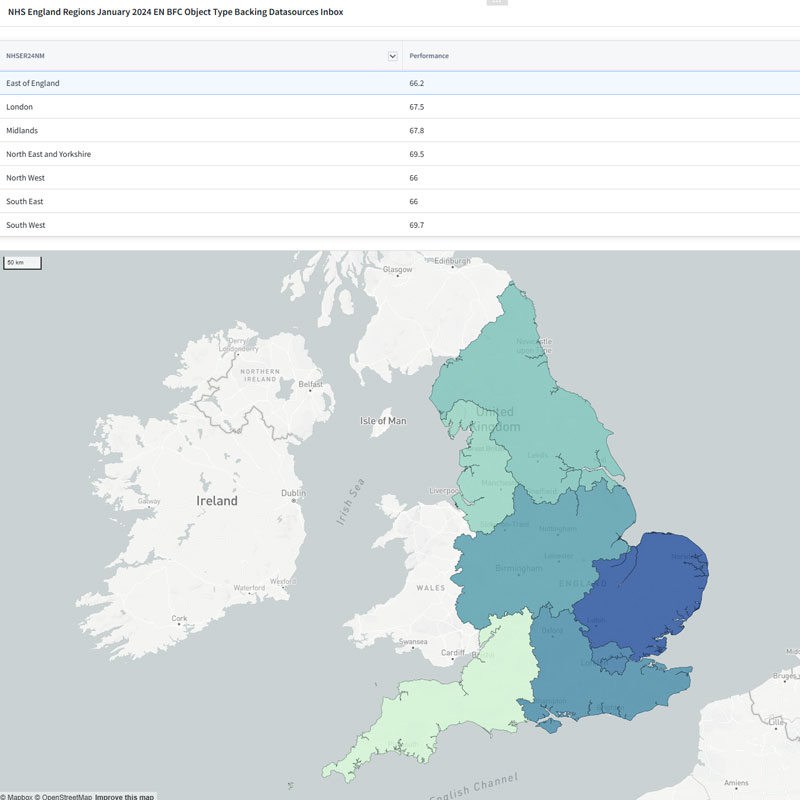Image resolution: width=800 pixels, height=800 pixels.
Task: Click the Improve this map link
Action: 125,796
